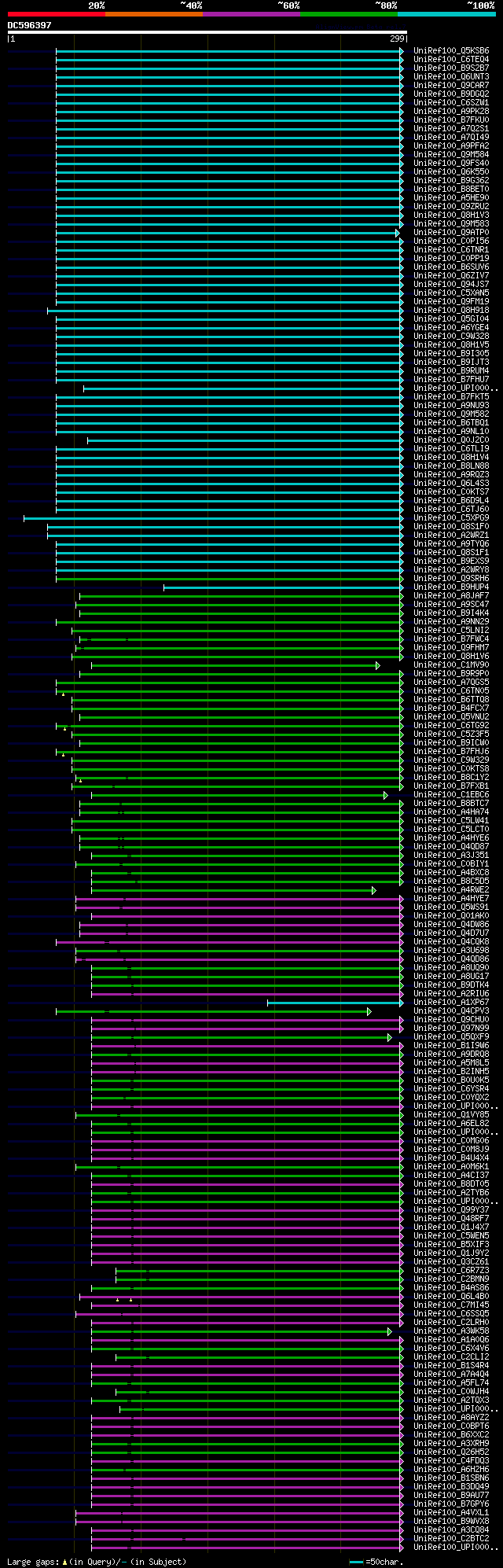The image size is (503, 1568).
Task: Open hit UniRef100_B9S2B7
Action: point(451,68)
